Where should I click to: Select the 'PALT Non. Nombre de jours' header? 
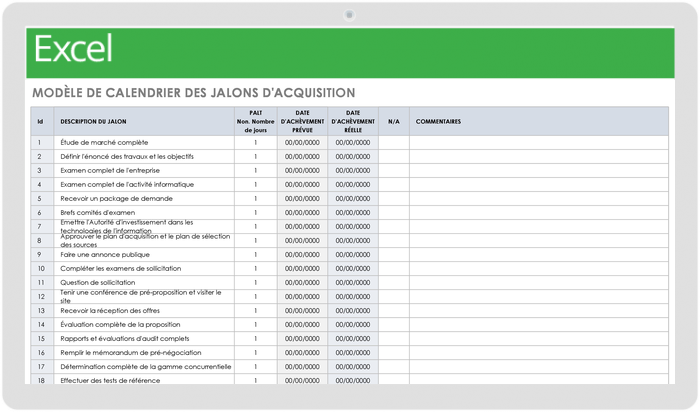256,121
